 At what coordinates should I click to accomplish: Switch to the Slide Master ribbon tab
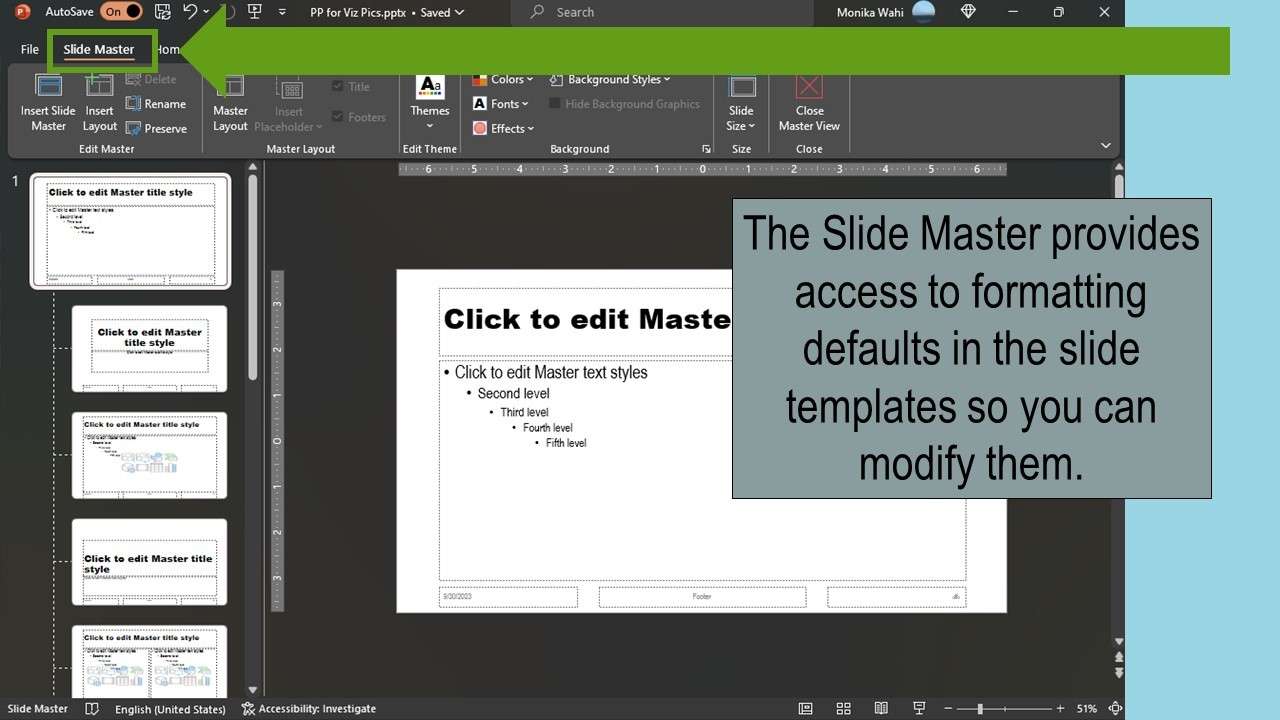[101, 48]
